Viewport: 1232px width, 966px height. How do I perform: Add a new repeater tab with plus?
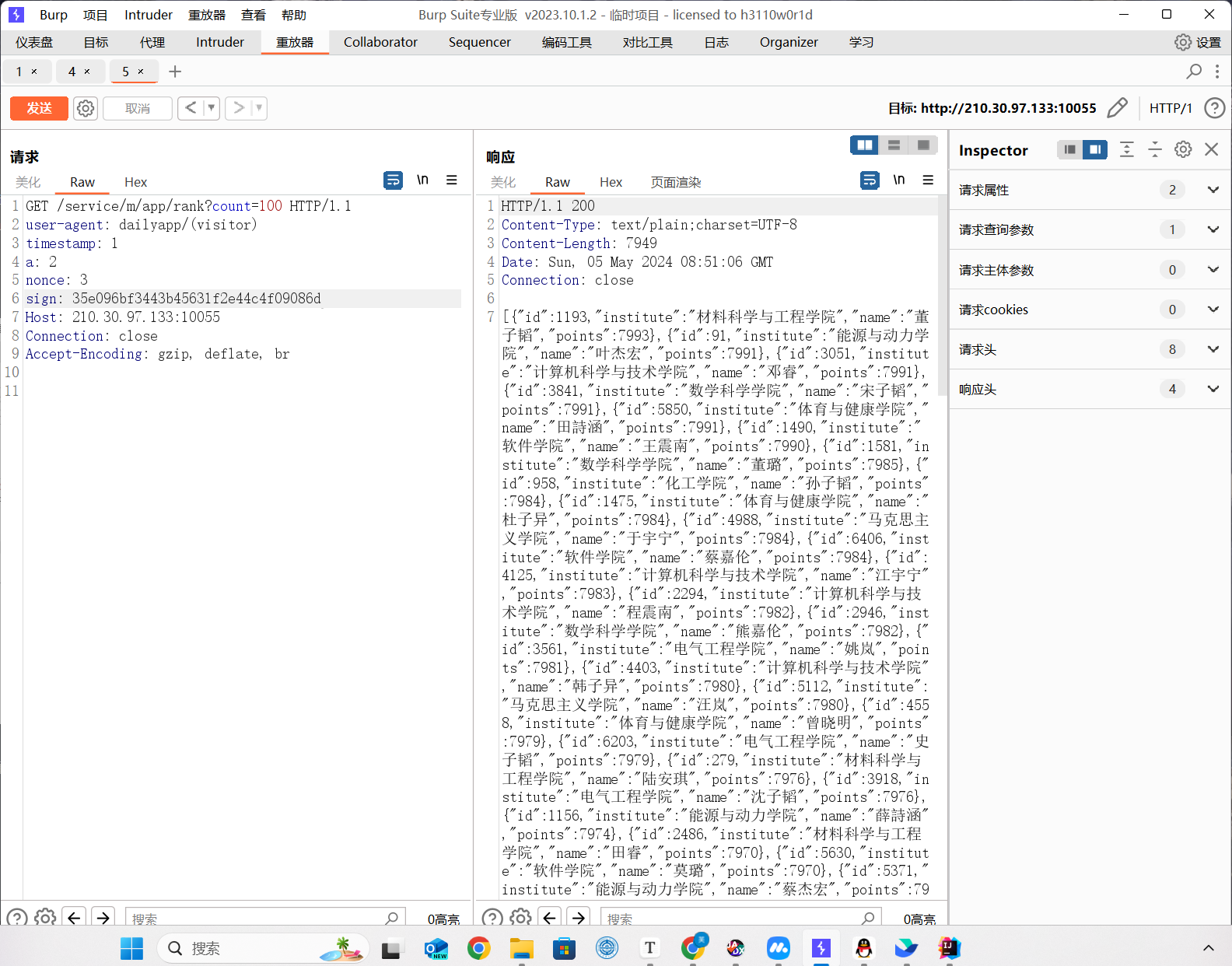click(x=175, y=72)
